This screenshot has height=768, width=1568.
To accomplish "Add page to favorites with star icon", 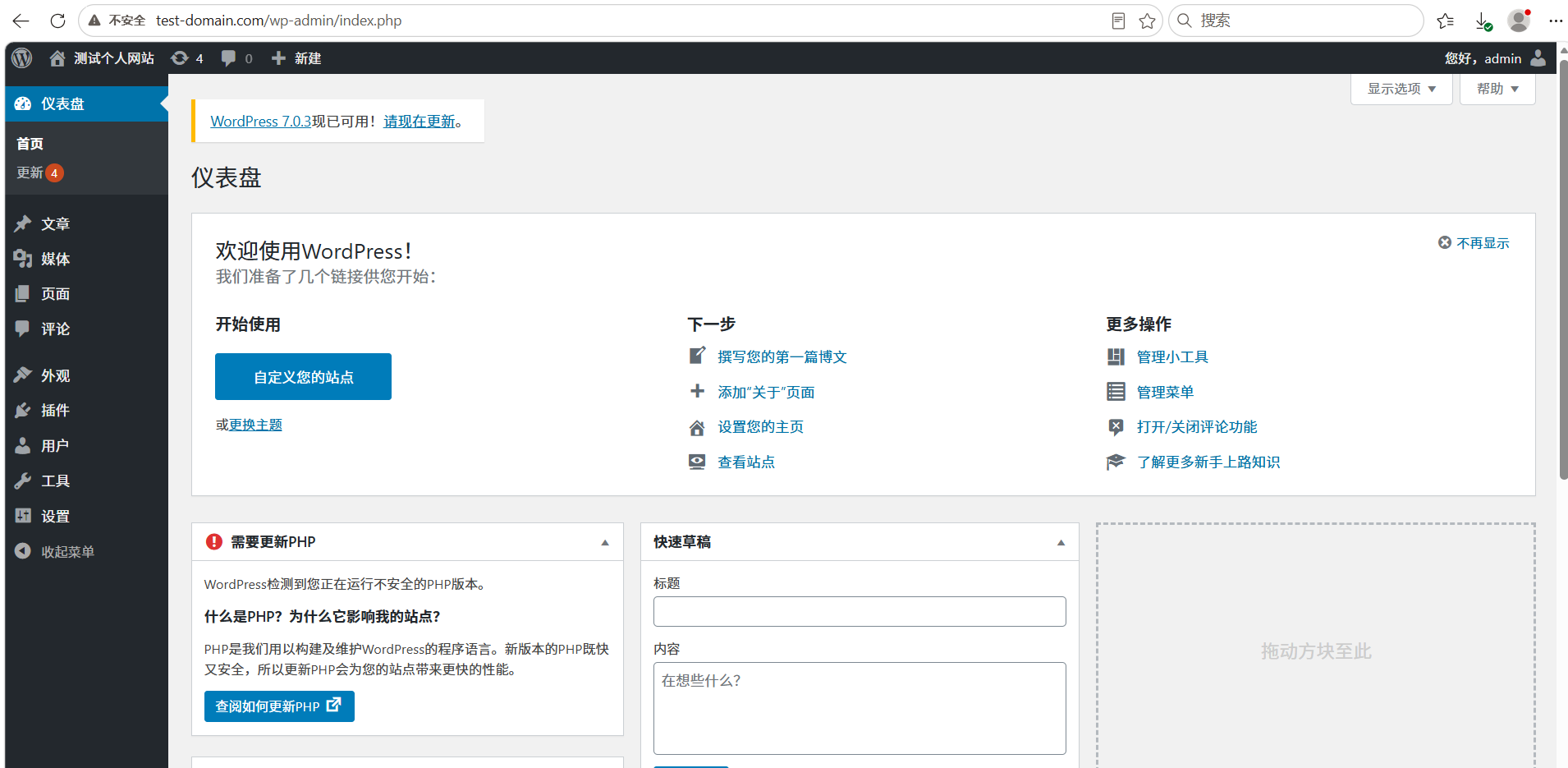I will [1148, 21].
